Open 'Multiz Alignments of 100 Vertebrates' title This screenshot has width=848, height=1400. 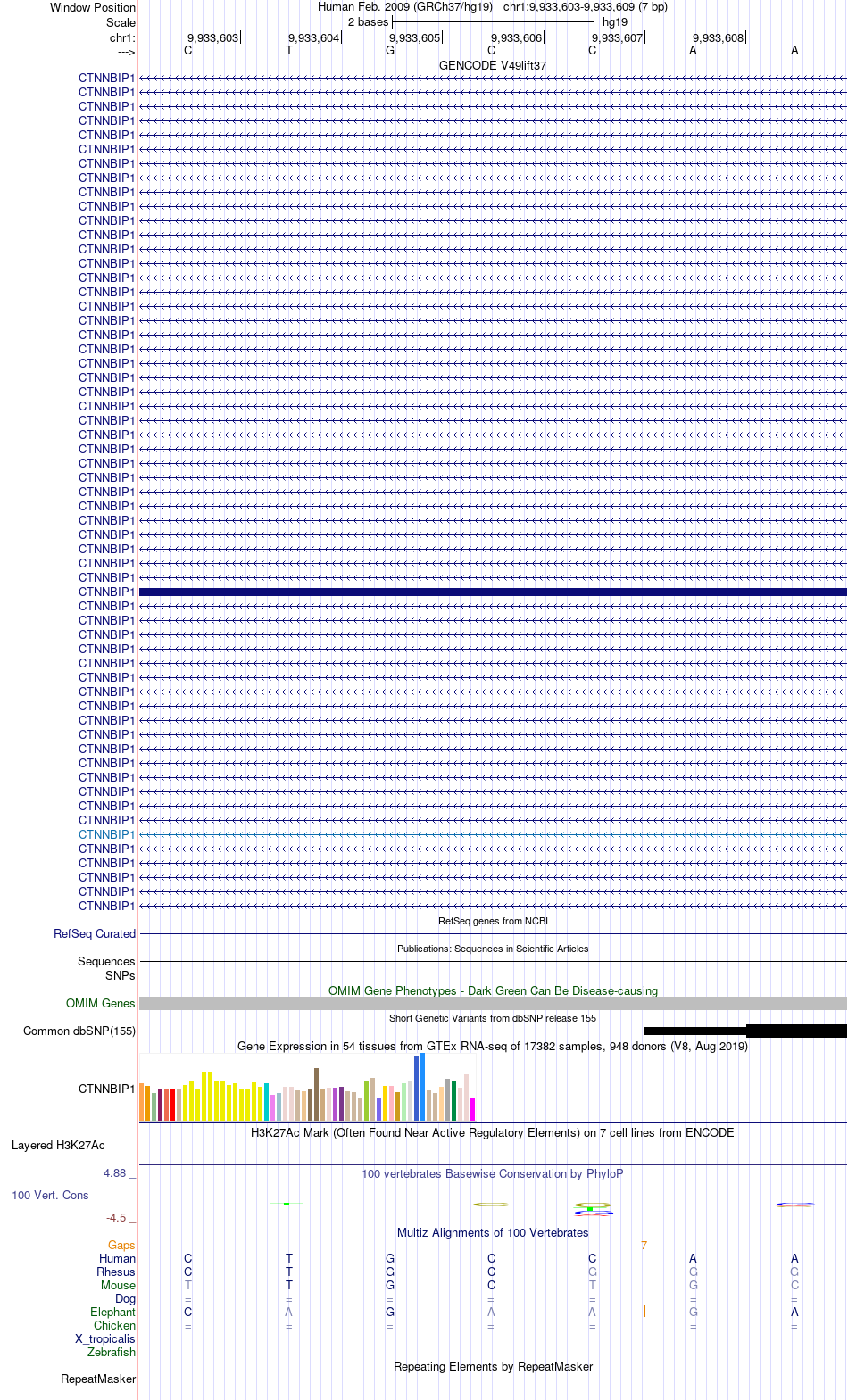click(493, 1232)
